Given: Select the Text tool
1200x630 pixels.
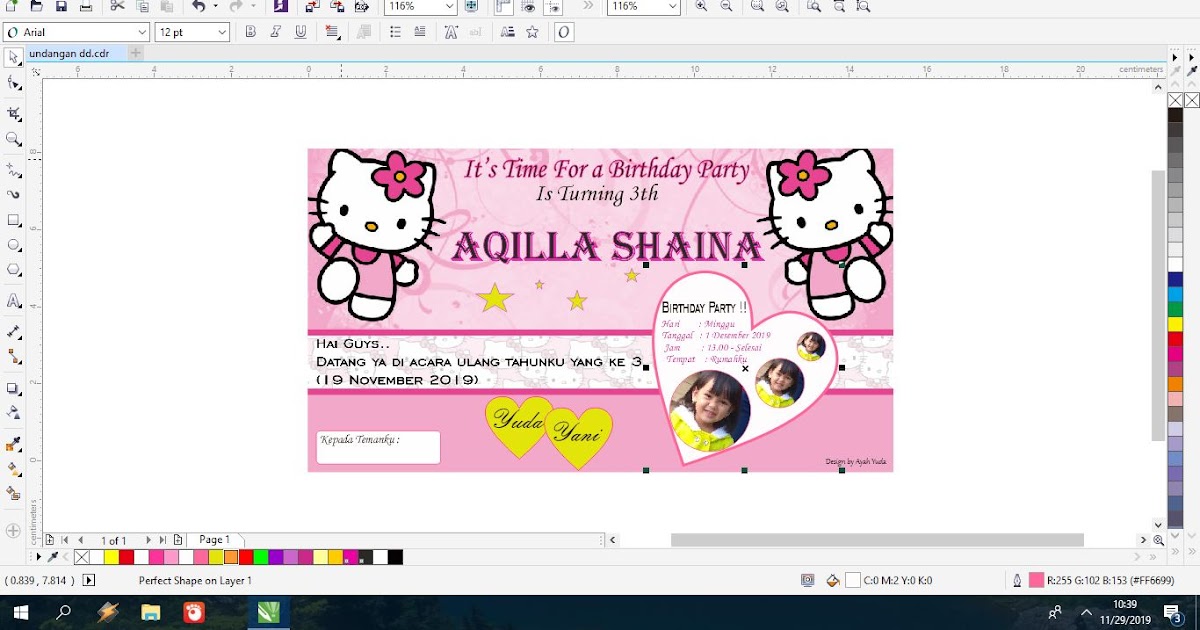Looking at the screenshot, I should (13, 301).
